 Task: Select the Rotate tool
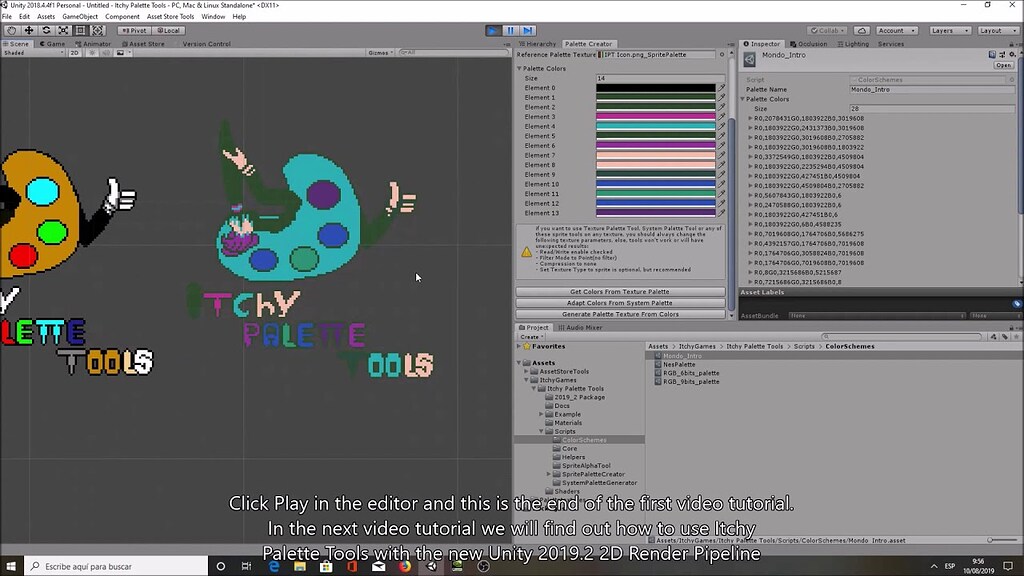click(x=45, y=29)
